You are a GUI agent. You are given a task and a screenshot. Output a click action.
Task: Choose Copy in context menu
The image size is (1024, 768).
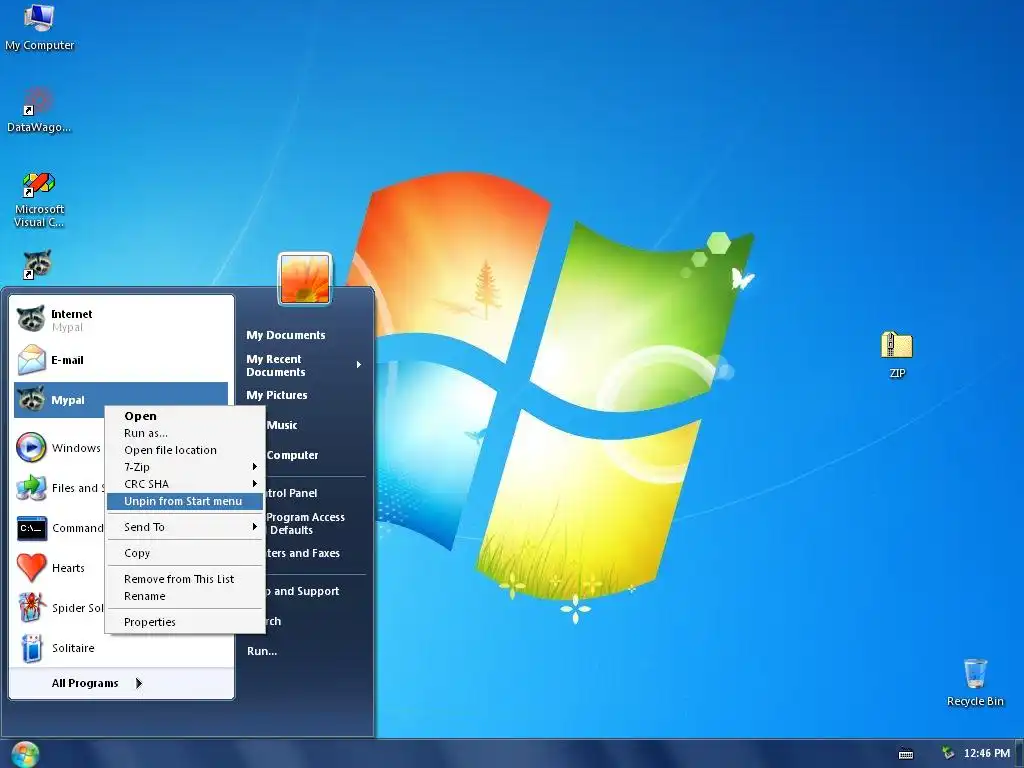(185, 553)
